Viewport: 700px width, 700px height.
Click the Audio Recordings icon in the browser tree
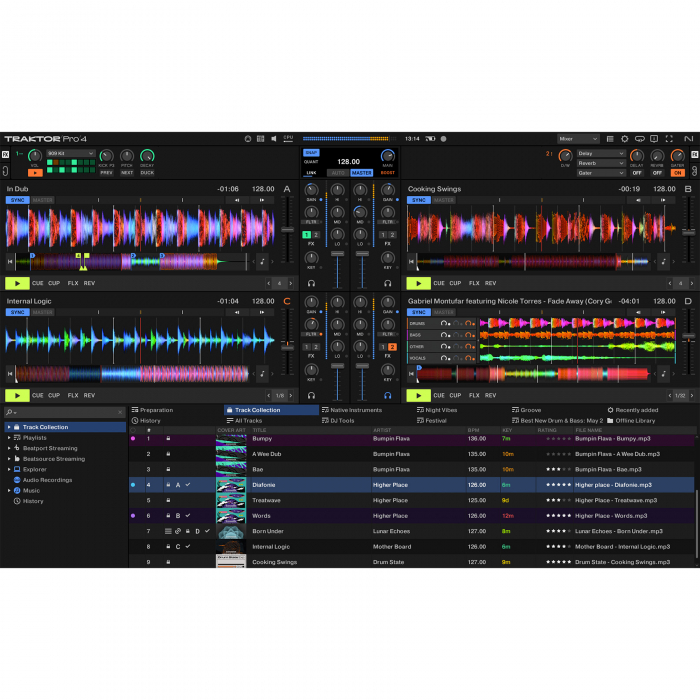coord(17,480)
